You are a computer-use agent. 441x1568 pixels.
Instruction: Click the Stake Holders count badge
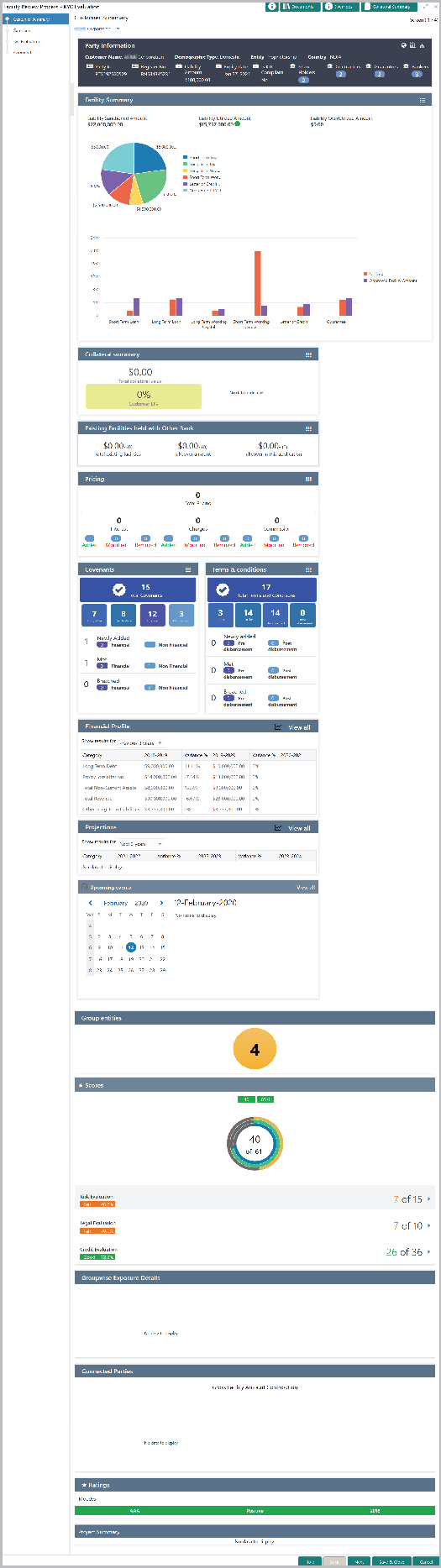click(x=304, y=80)
